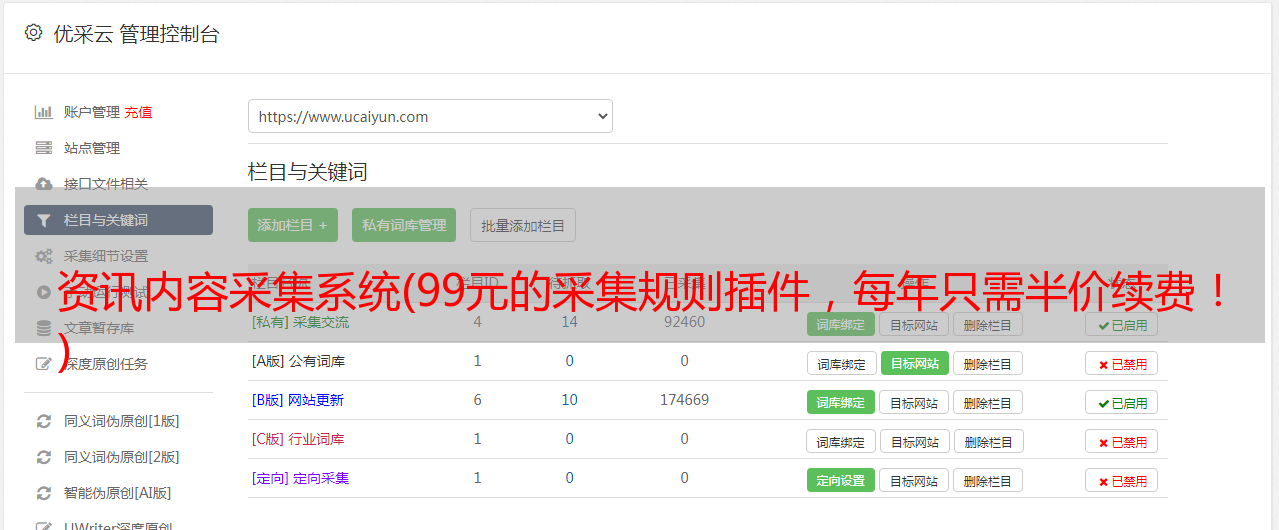Screen dimensions: 1279x530
Task: Toggle 已禁用 status for 行业词库 row
Action: (1121, 442)
